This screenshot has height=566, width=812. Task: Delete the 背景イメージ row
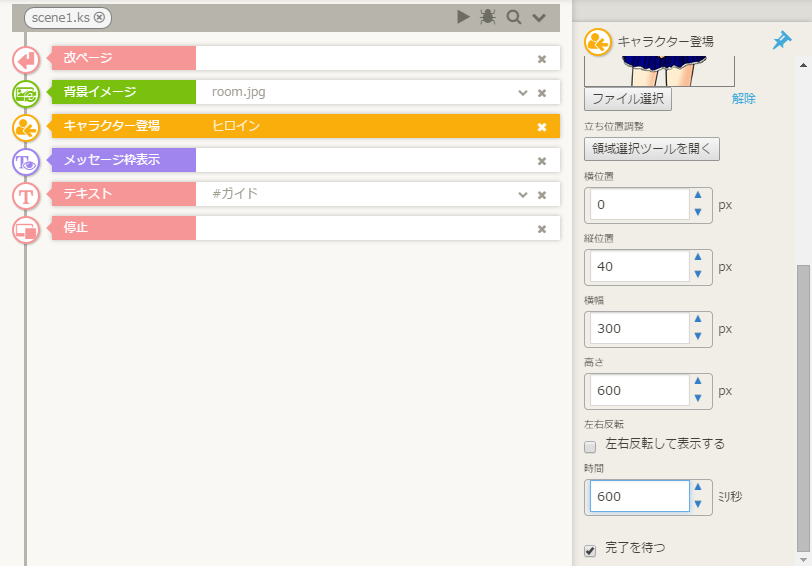(x=542, y=93)
